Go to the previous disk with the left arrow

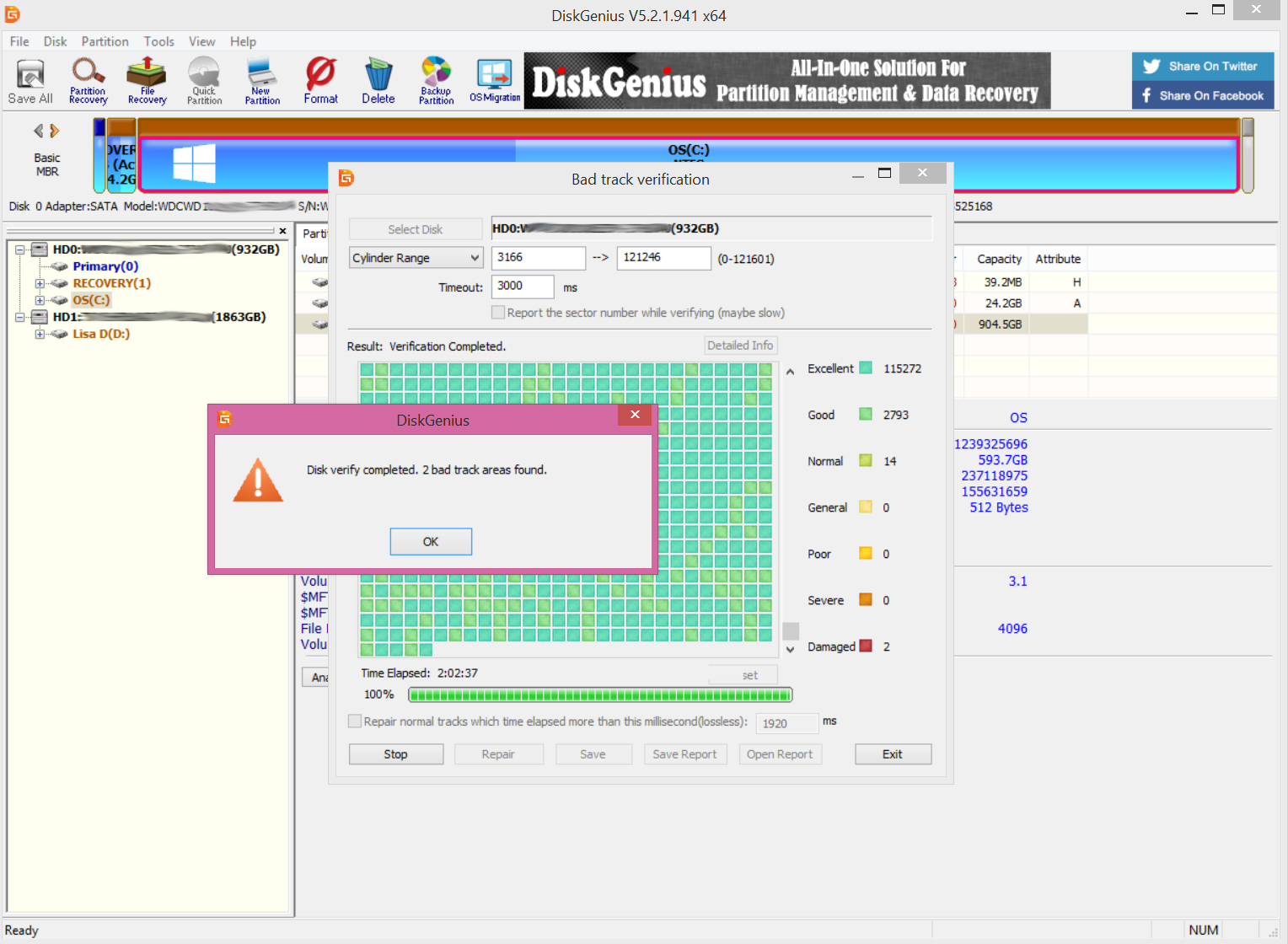[x=38, y=131]
